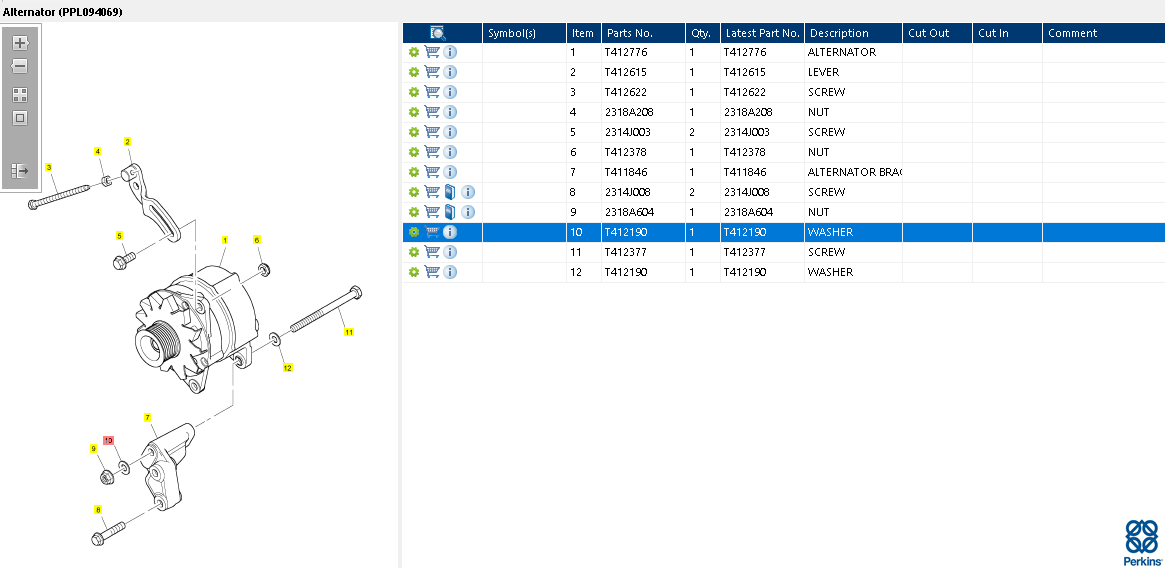Viewport: 1165px width, 568px height.
Task: Select callout 12 in the diagram
Action: [x=288, y=367]
